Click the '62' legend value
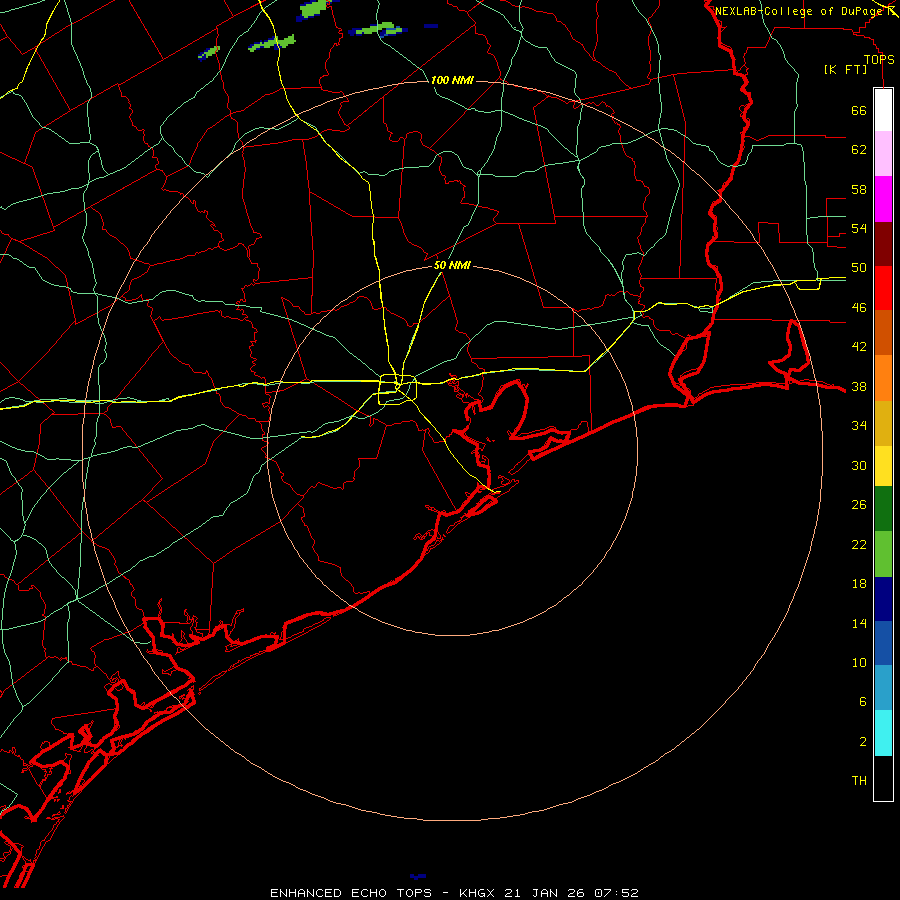 pyautogui.click(x=859, y=150)
